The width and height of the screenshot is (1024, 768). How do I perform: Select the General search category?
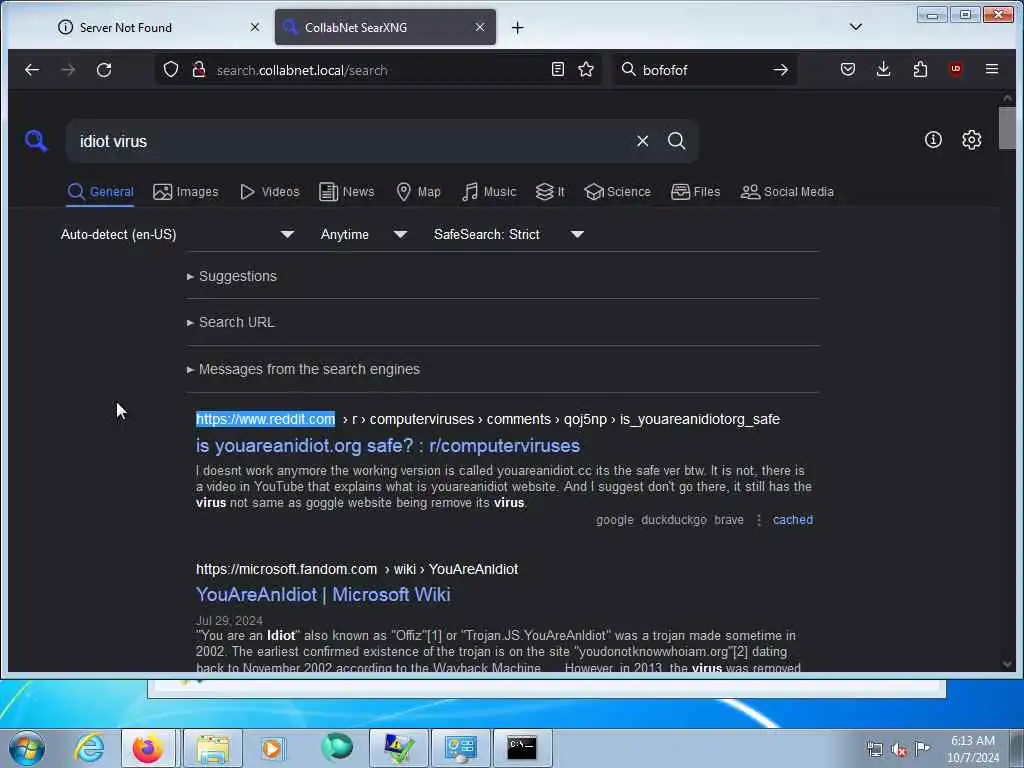[101, 192]
